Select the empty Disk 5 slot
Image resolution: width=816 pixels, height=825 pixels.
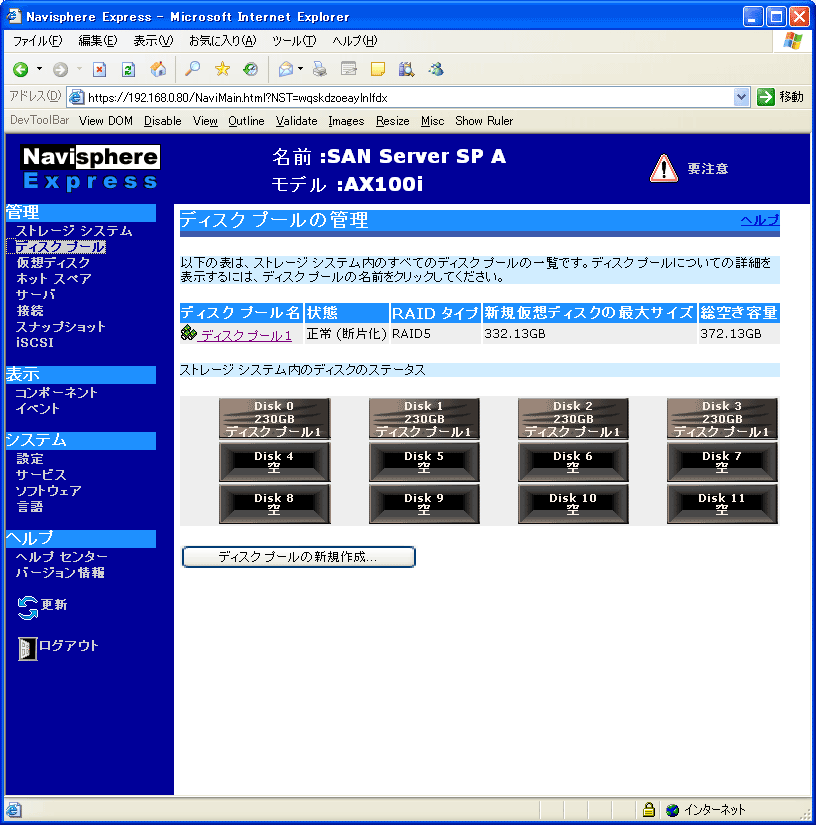(424, 462)
